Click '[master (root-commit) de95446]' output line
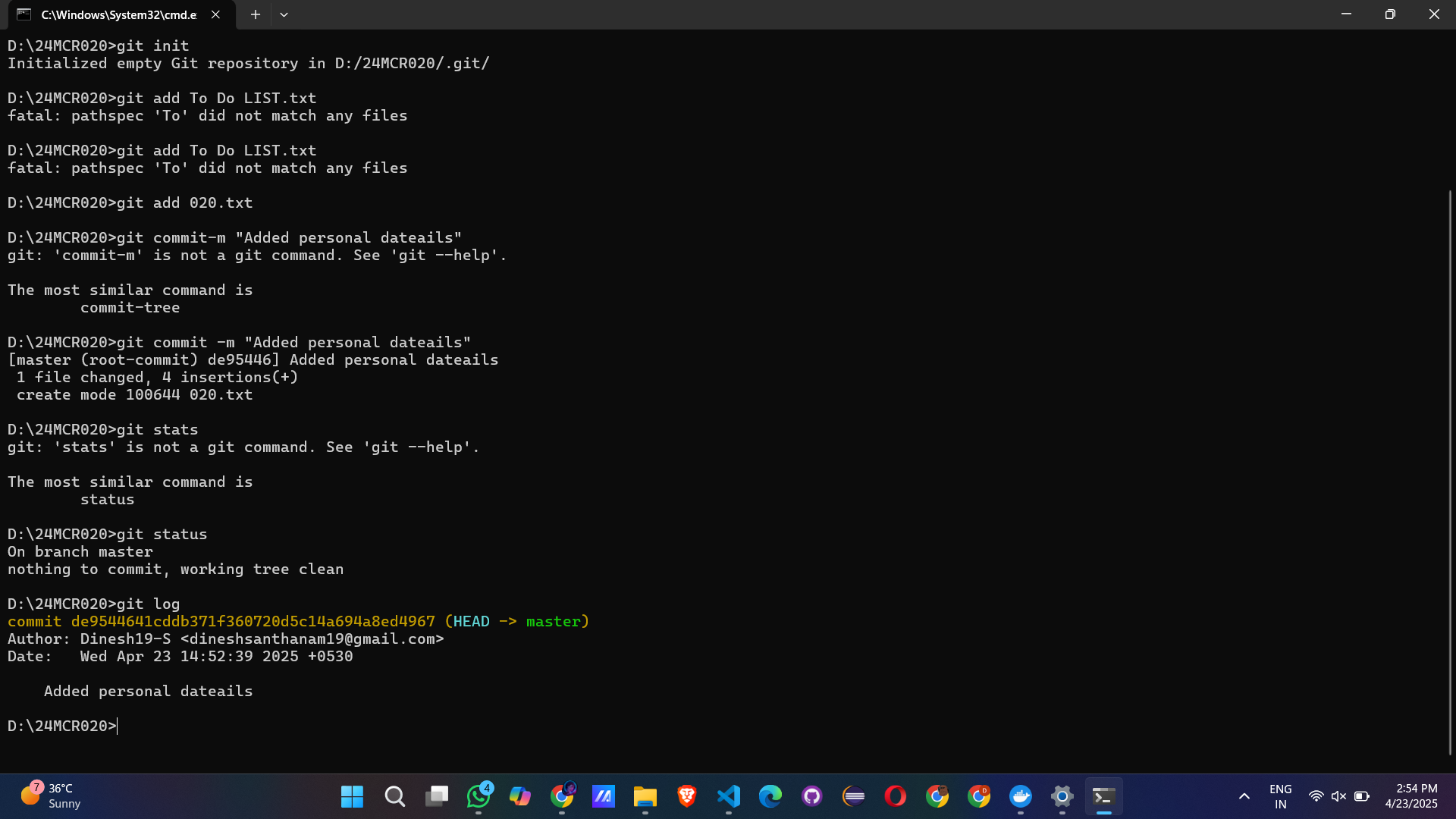Image resolution: width=1456 pixels, height=819 pixels. (253, 359)
